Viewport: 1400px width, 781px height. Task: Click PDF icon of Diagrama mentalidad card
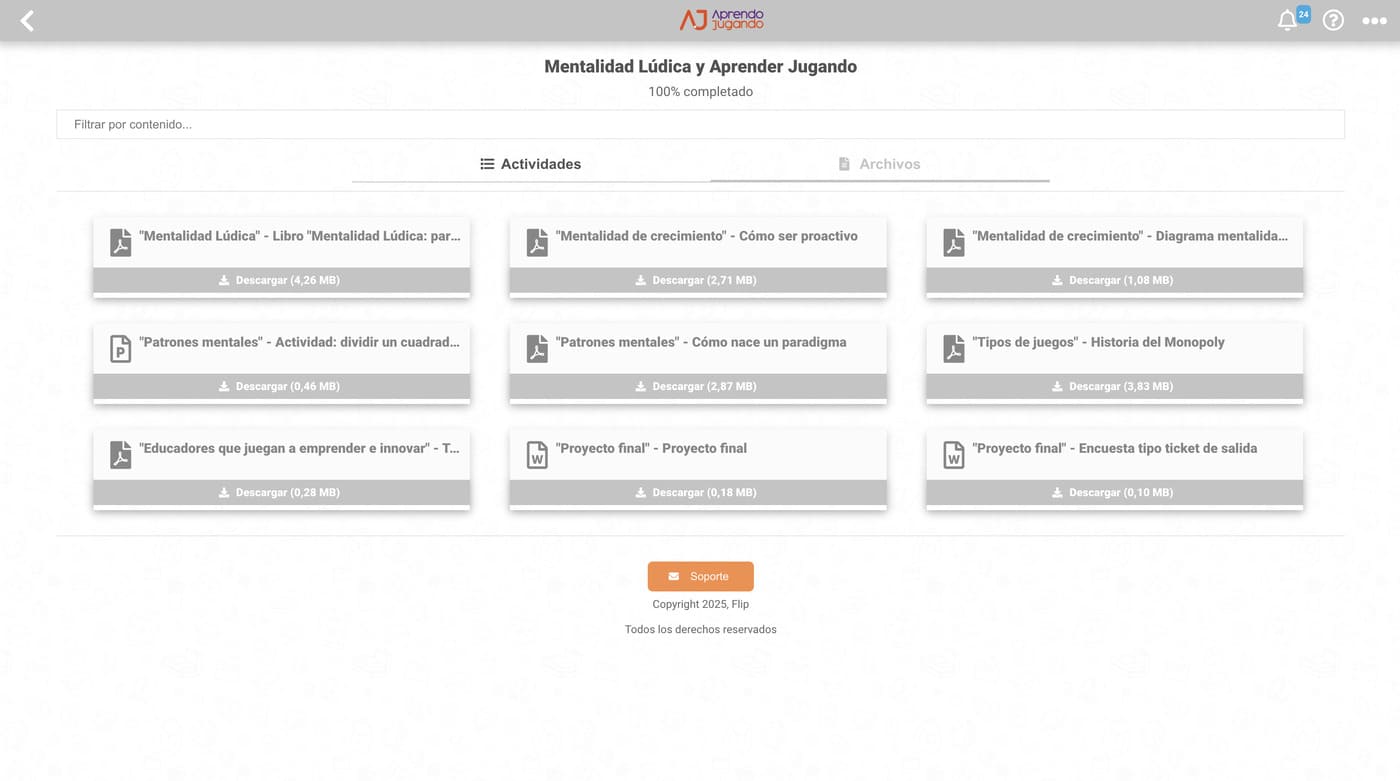[954, 242]
